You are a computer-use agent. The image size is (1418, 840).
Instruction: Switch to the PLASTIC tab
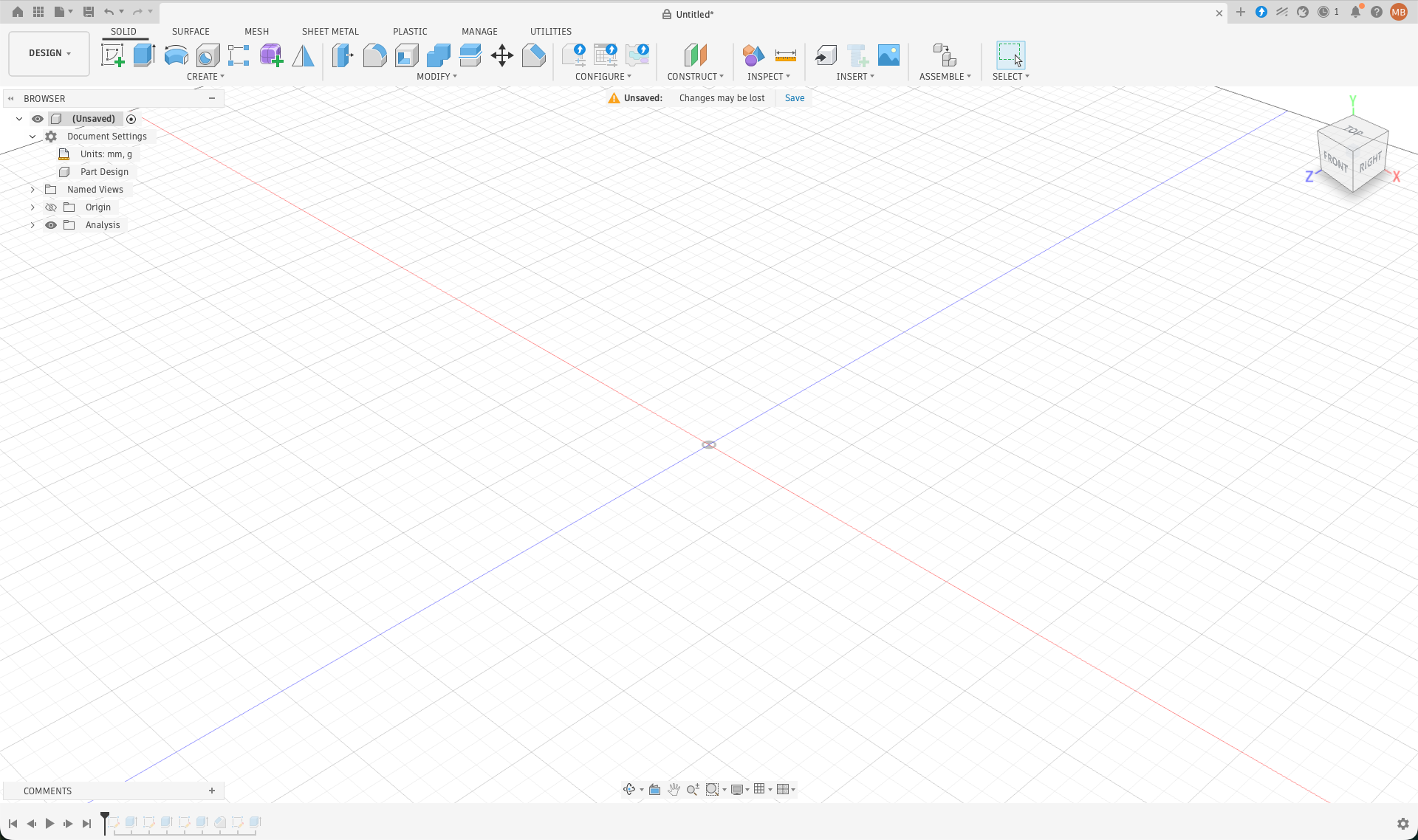(410, 32)
